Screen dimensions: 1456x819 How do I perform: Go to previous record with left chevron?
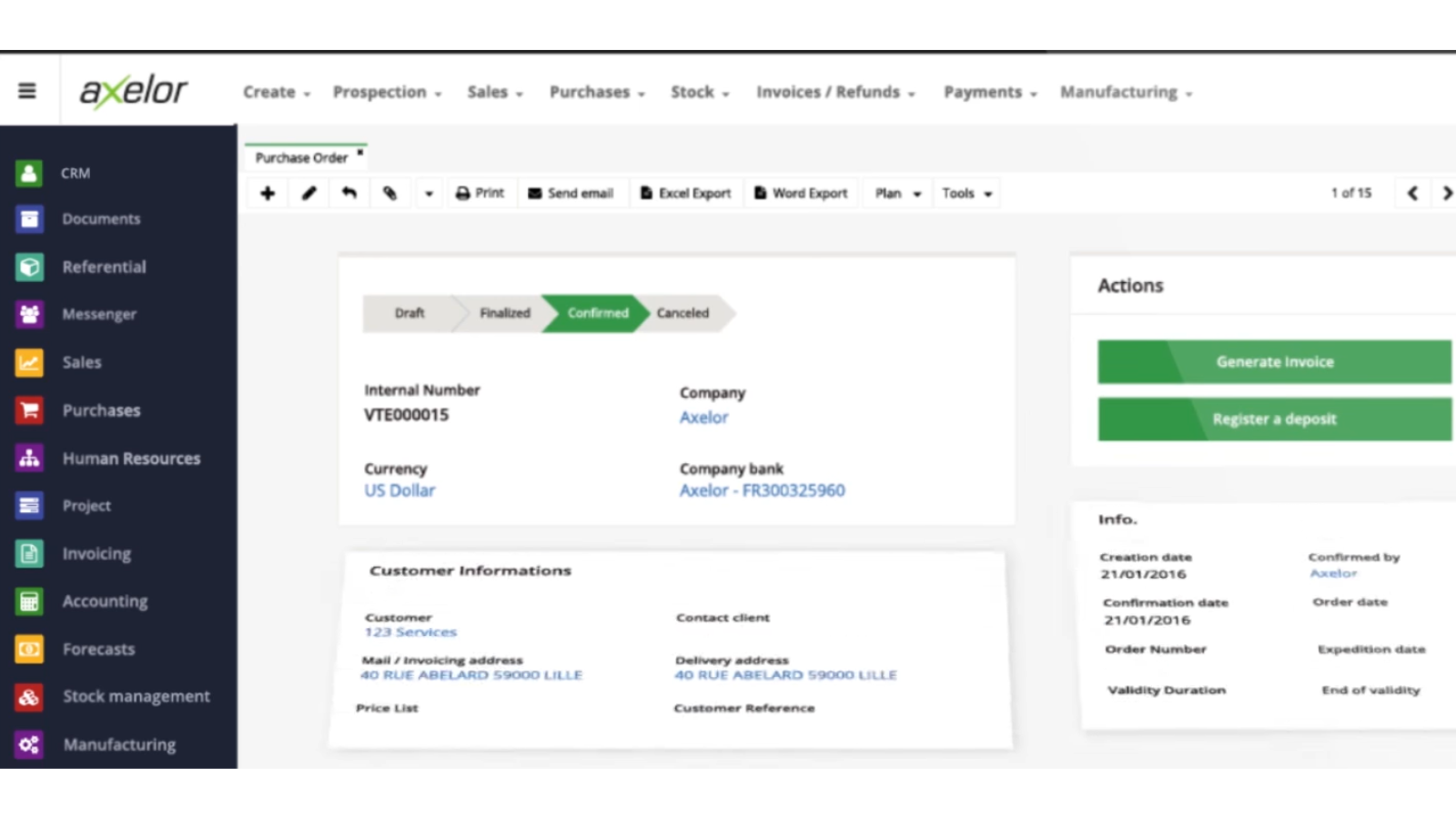pos(1412,193)
